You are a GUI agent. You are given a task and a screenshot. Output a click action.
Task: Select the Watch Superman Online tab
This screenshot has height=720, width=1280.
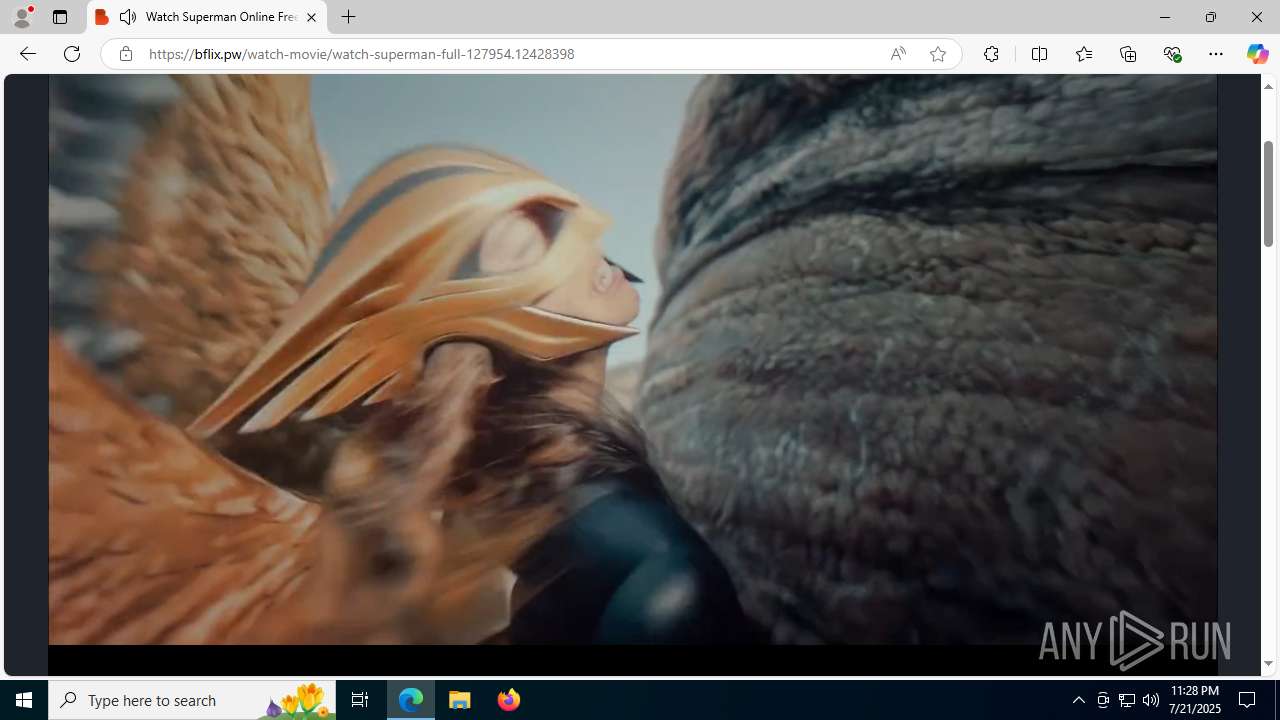[x=207, y=17]
